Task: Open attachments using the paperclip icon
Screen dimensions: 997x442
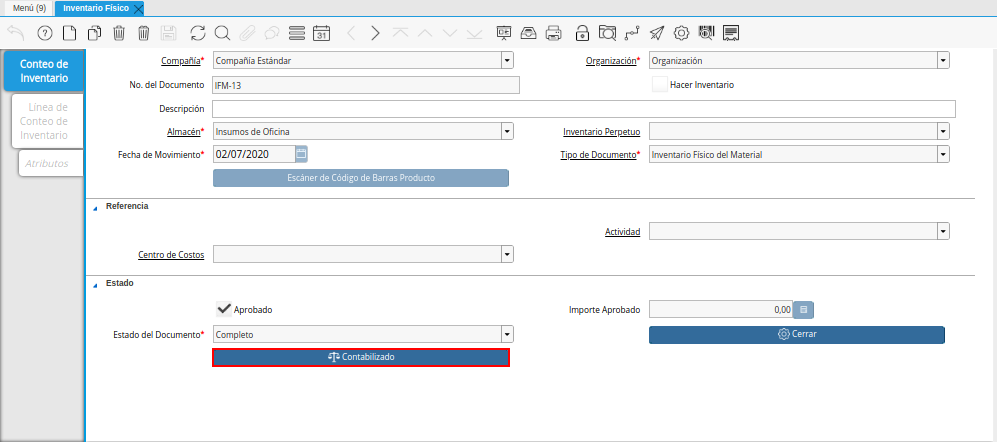Action: coord(247,33)
